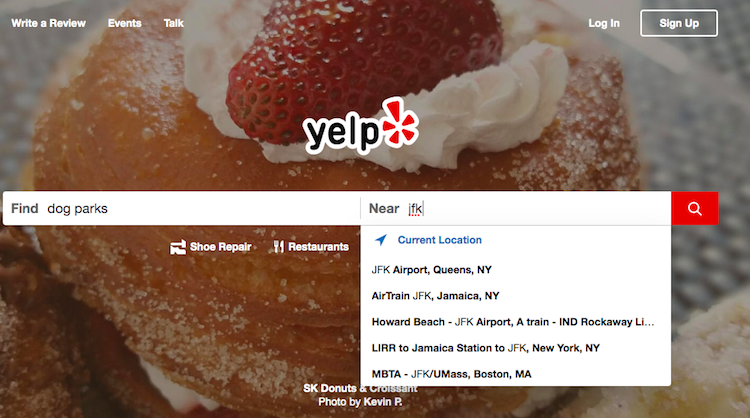Go to the Talk section
The image size is (750, 418).
(173, 23)
